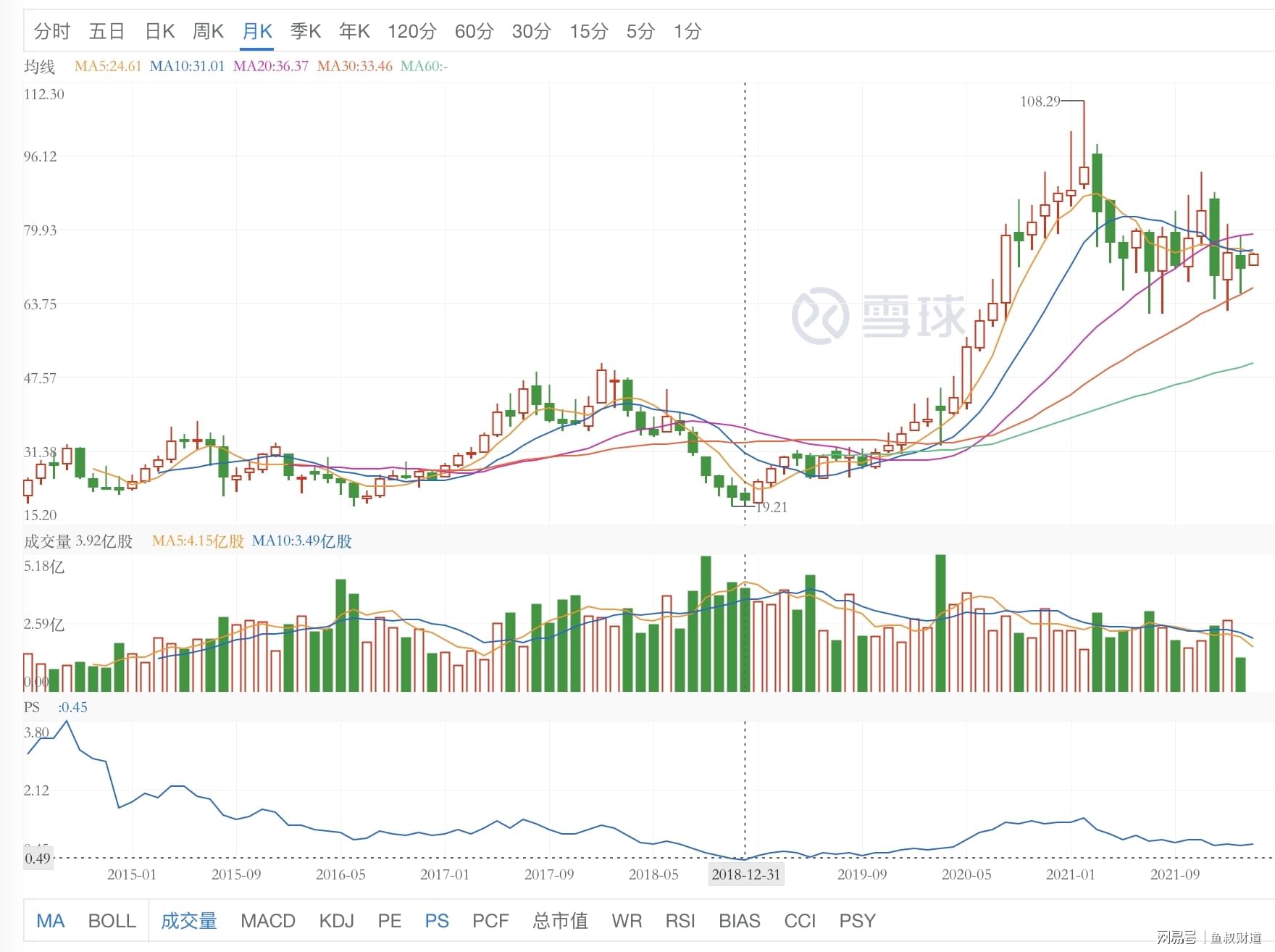The height and width of the screenshot is (952, 1275).
Task: Show the KDJ sub-indicator
Action: (x=337, y=921)
